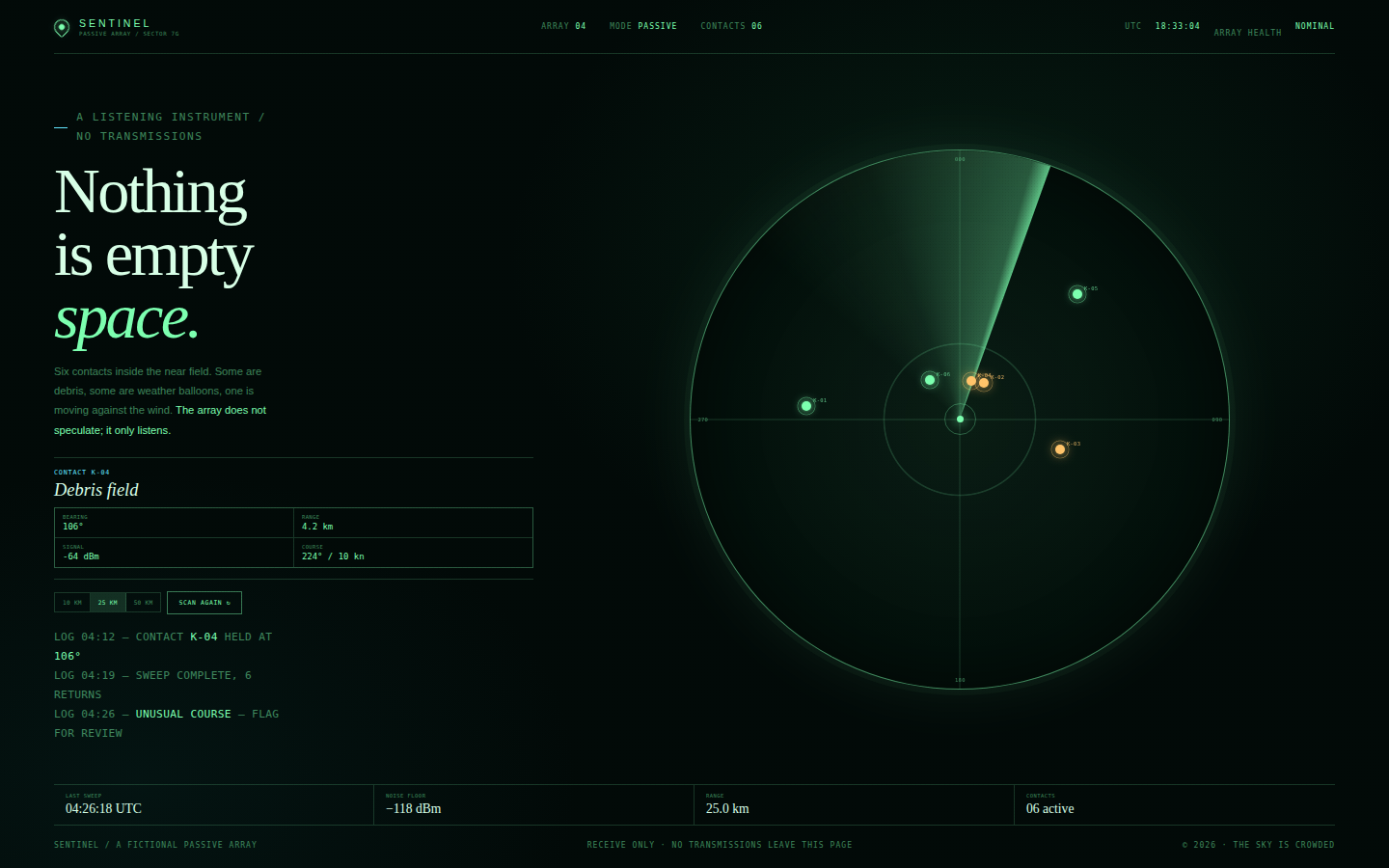Screen dimensions: 1389x868
Task: Click the SENTINEL brand title
Action: pos(115,23)
